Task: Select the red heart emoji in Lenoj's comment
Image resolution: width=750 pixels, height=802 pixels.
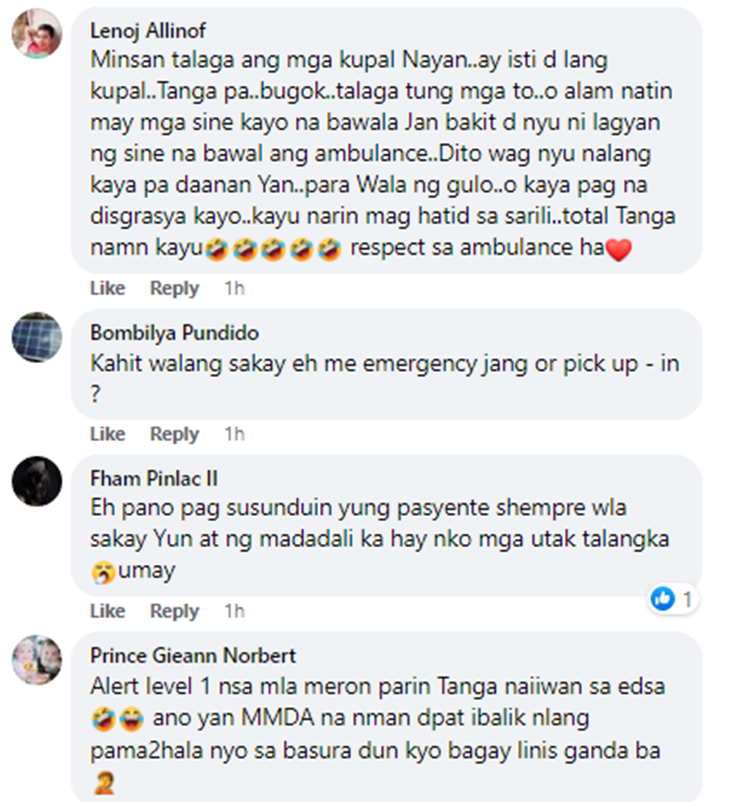Action: tap(619, 250)
